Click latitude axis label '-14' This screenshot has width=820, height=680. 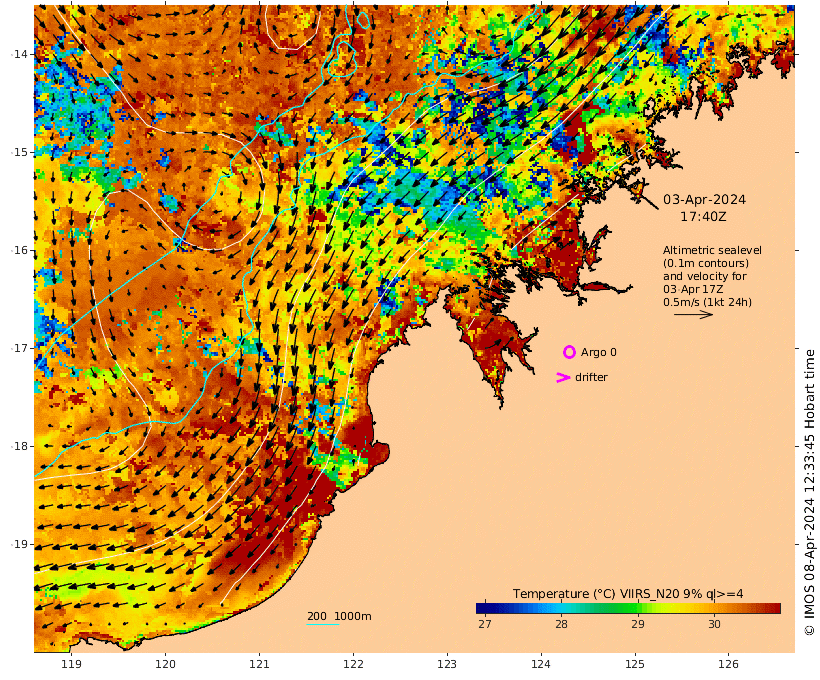coord(20,54)
